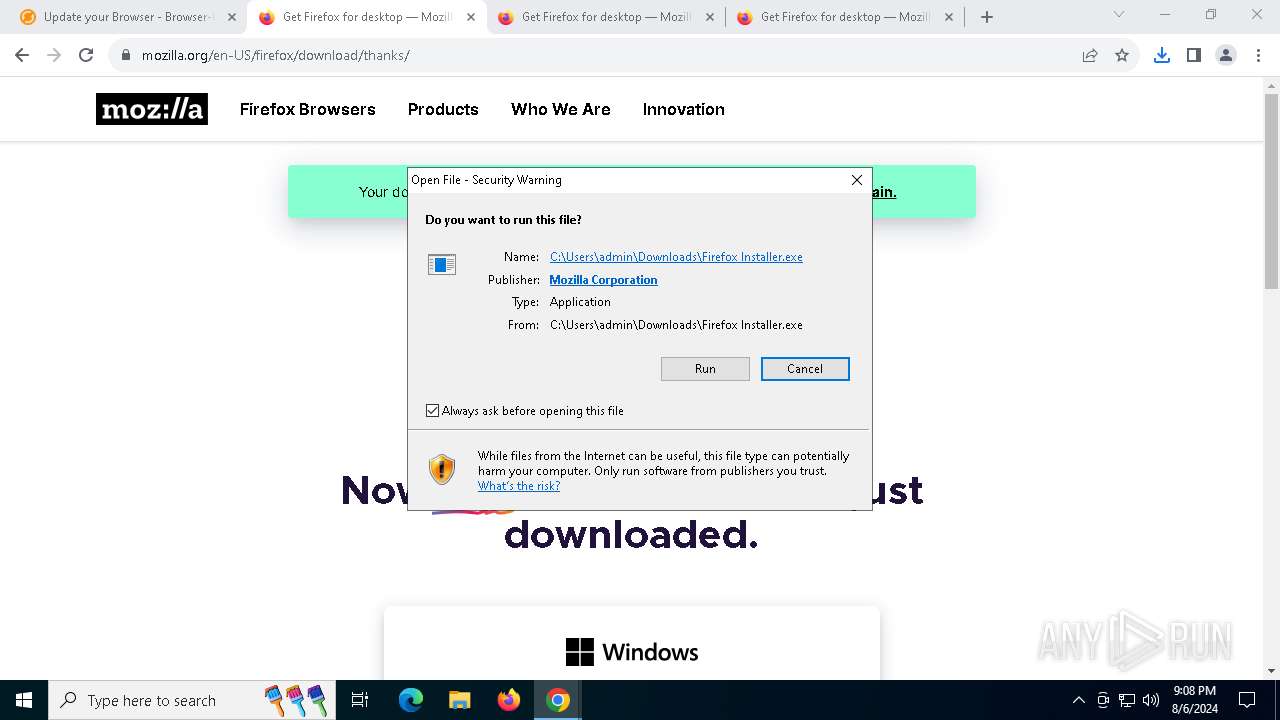Open the Mozilla Corporation publisher link

pos(603,280)
